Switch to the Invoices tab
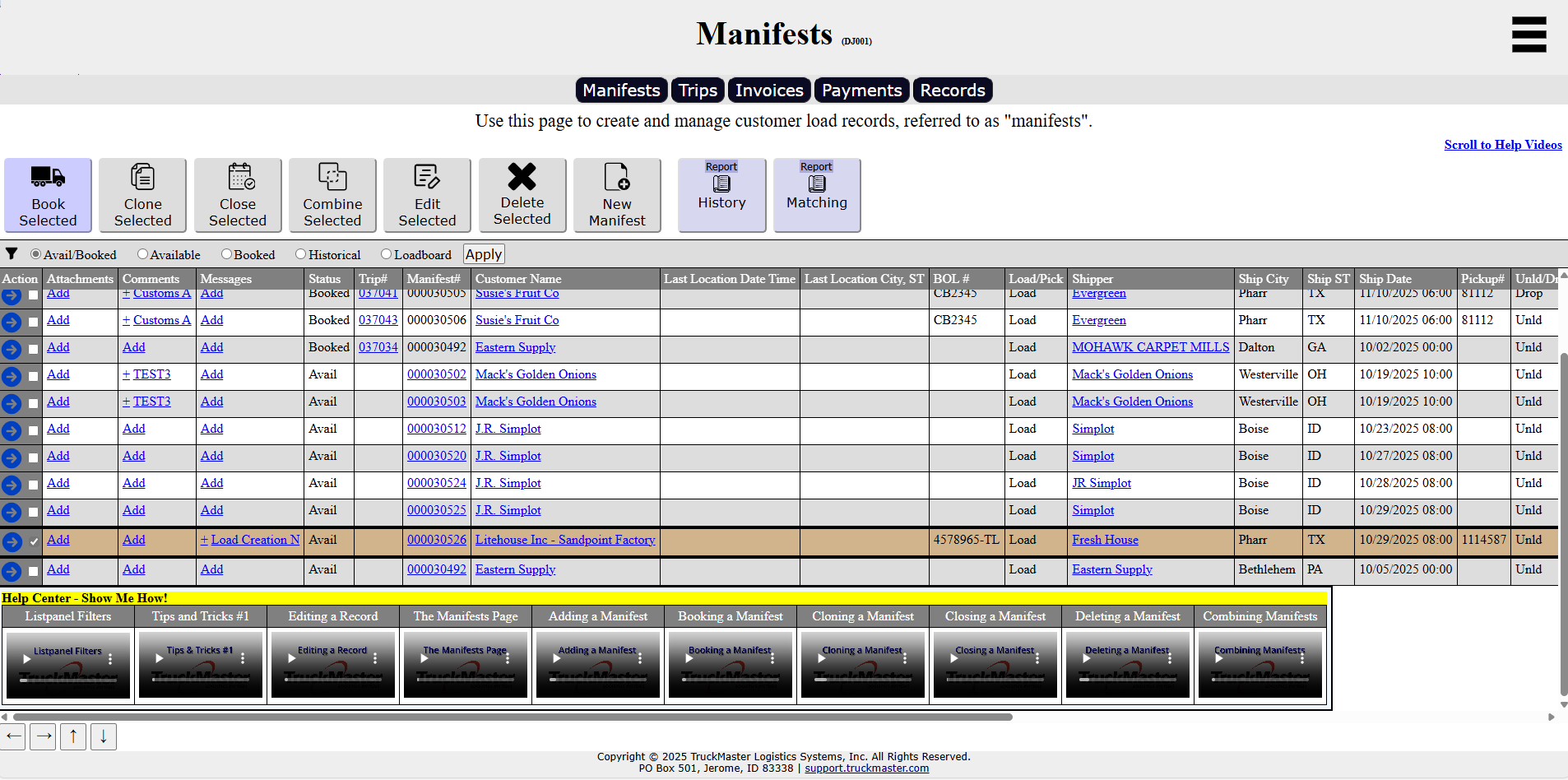 tap(768, 91)
